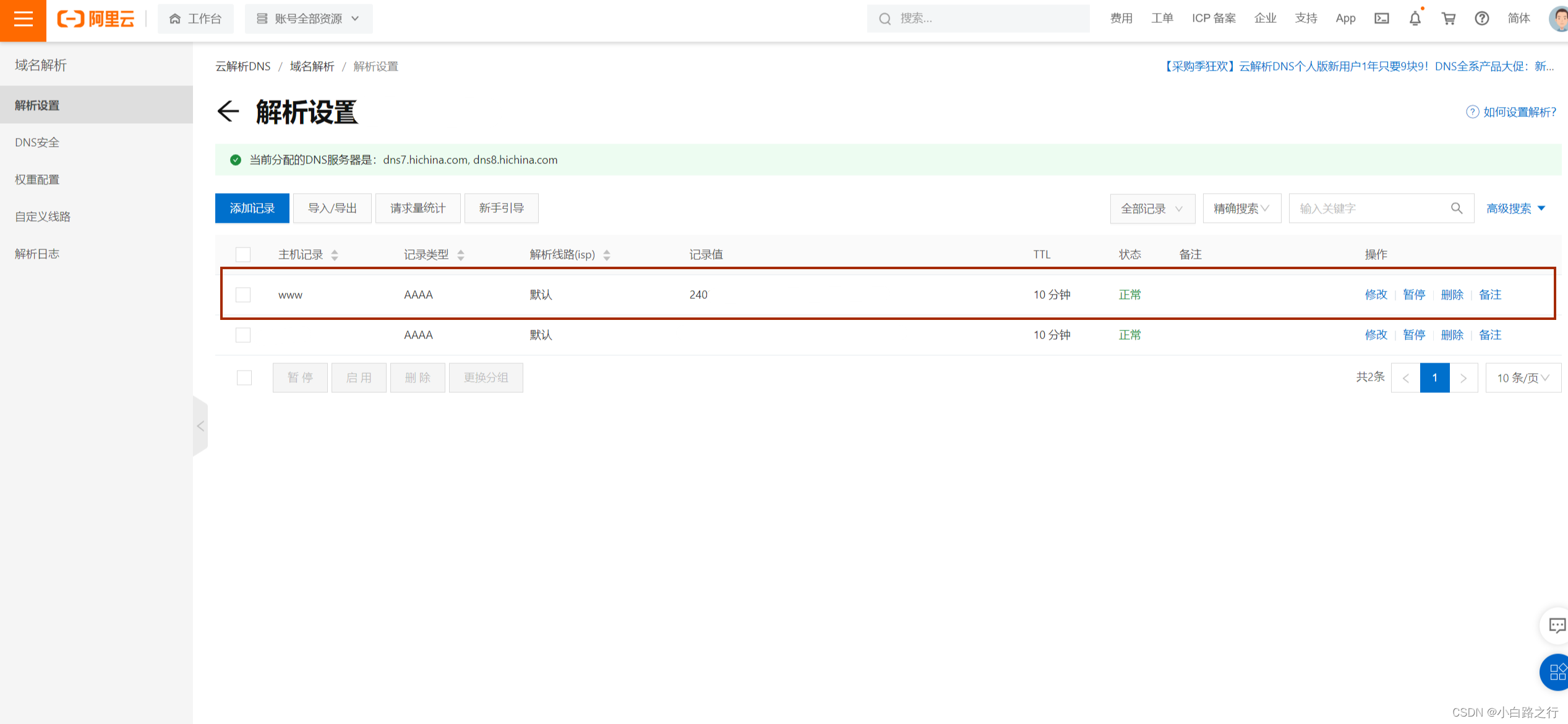Click the 添加记录 button

252,208
